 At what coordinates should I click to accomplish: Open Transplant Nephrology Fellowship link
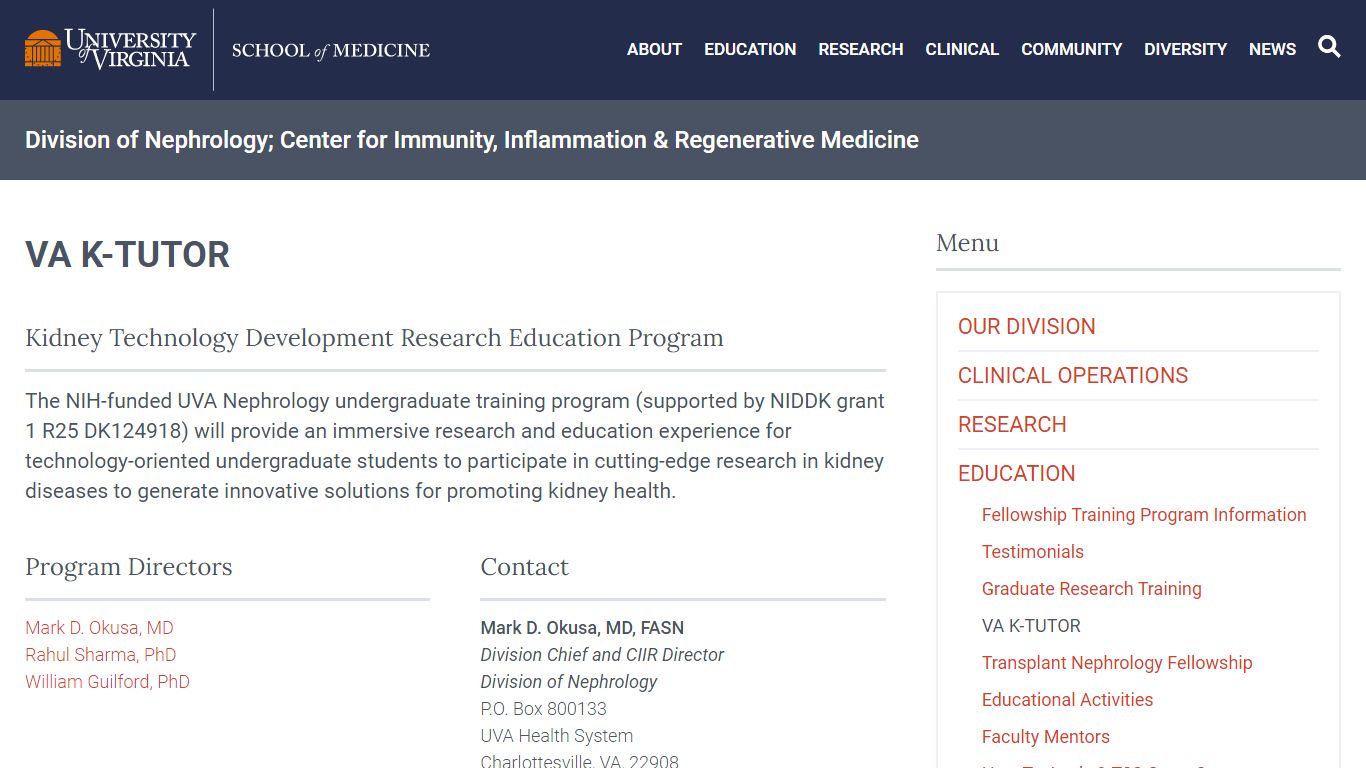[1117, 663]
